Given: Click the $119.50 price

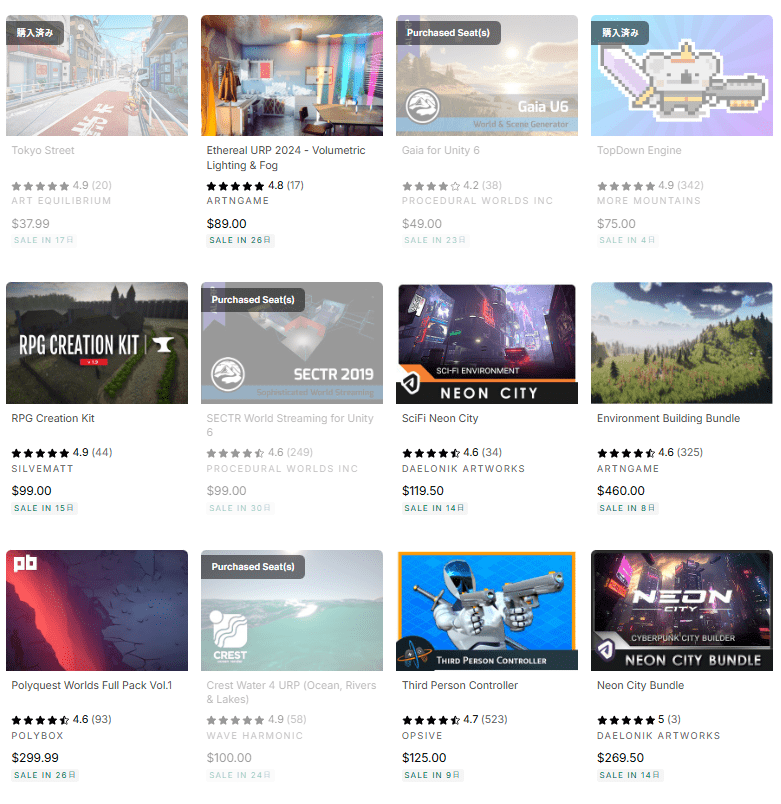Looking at the screenshot, I should tap(423, 491).
